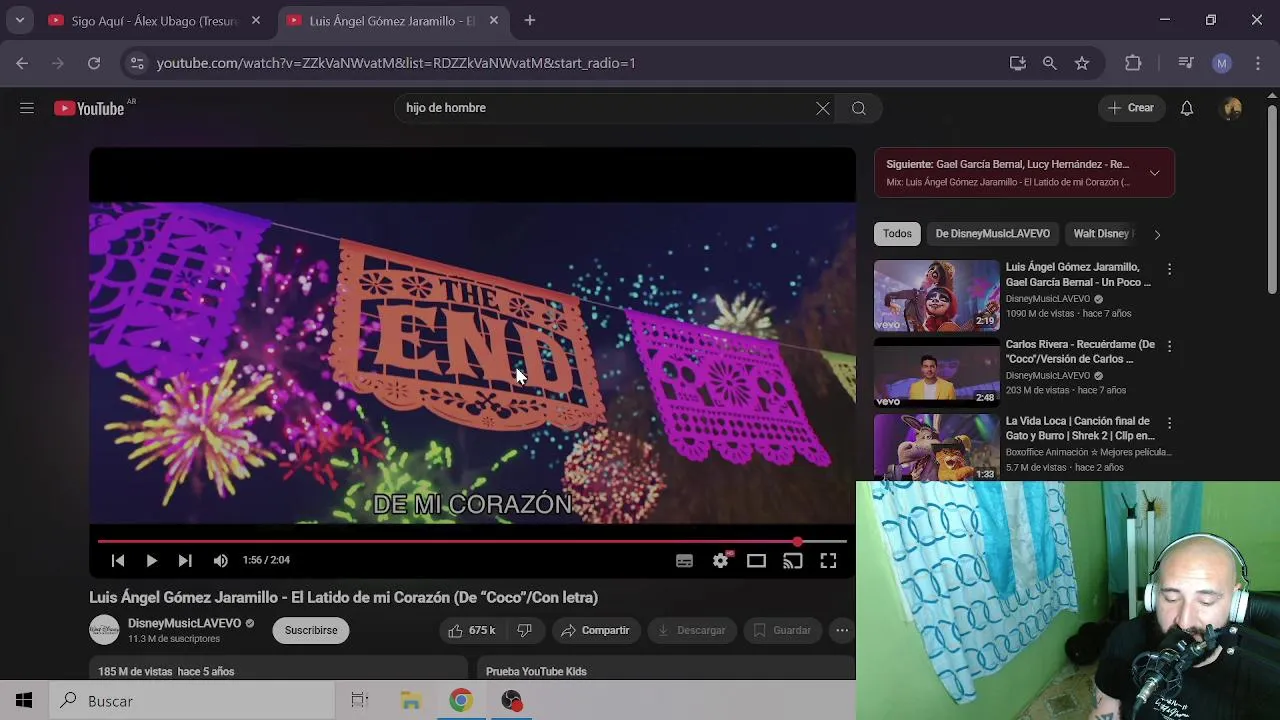
Task: Go to the YouTube home logo
Action: pyautogui.click(x=89, y=108)
